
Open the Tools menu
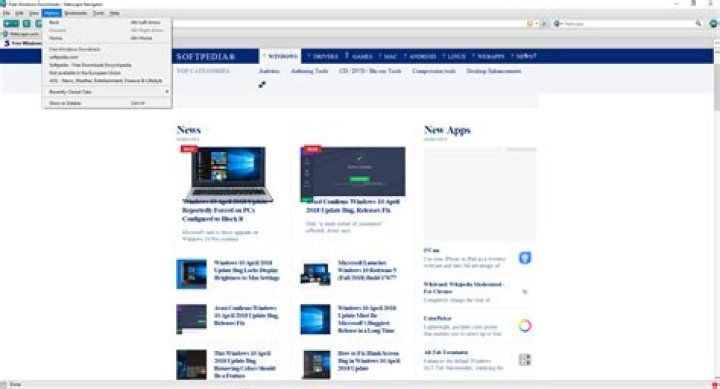pyautogui.click(x=98, y=13)
